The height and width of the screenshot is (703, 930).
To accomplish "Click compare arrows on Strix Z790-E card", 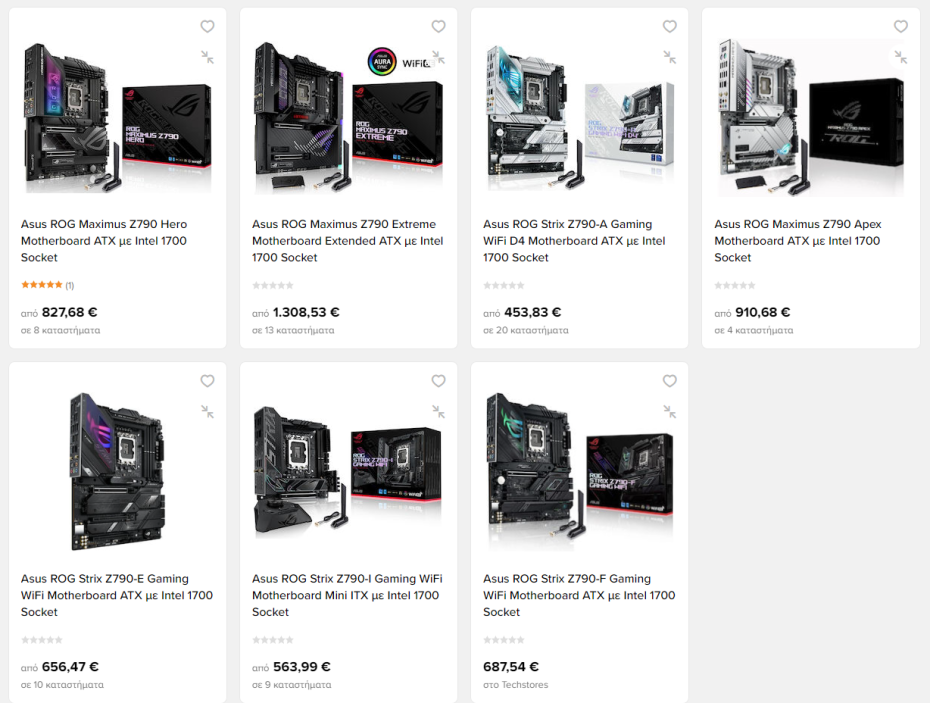I will [x=207, y=412].
